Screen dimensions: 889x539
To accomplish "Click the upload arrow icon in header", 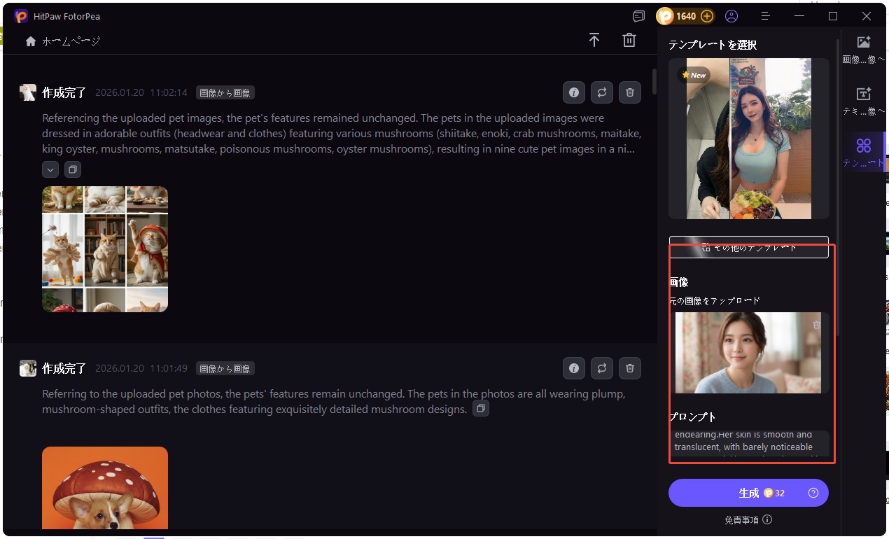I will point(594,40).
